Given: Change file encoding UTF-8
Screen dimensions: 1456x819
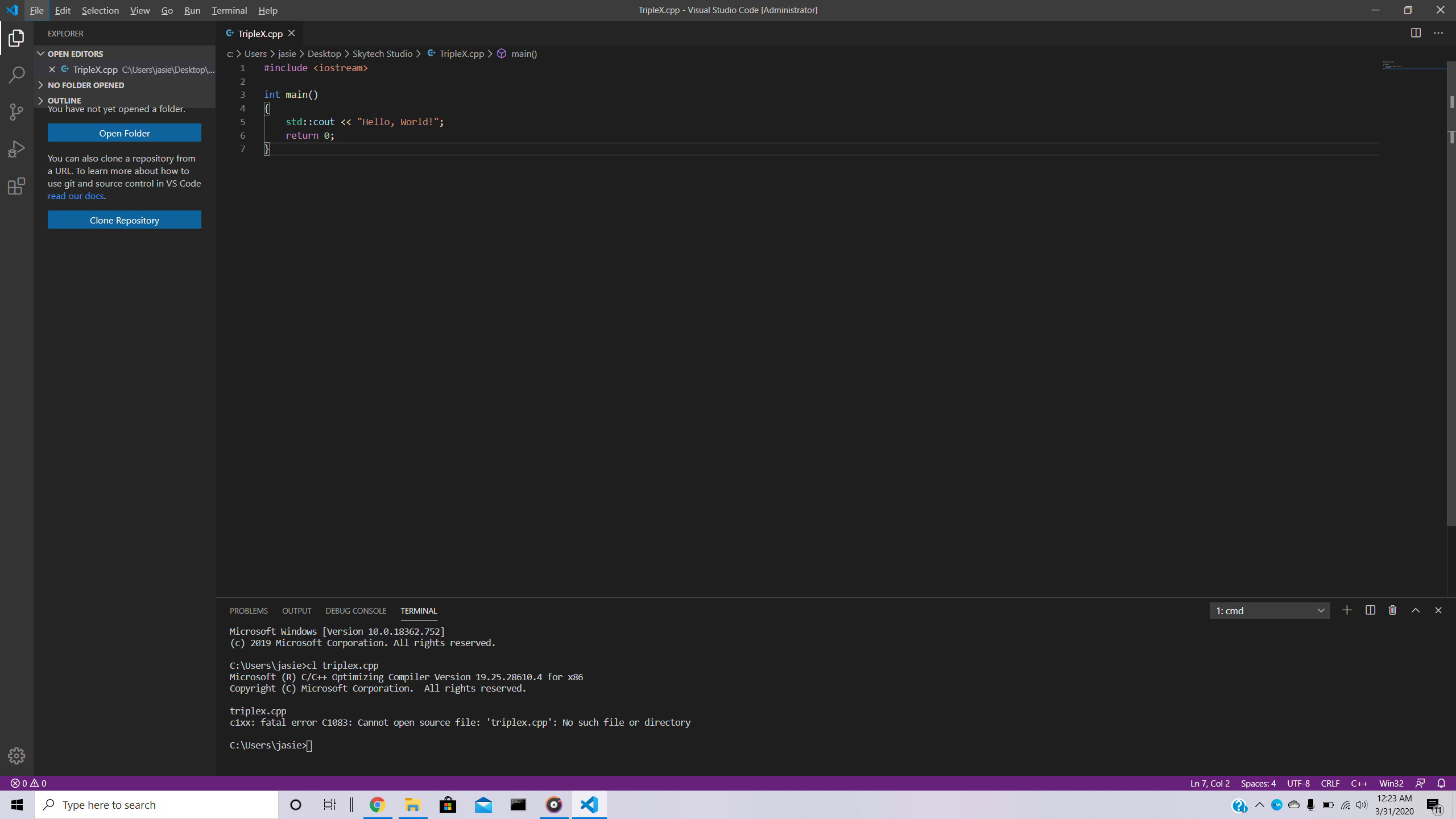Looking at the screenshot, I should [x=1298, y=783].
